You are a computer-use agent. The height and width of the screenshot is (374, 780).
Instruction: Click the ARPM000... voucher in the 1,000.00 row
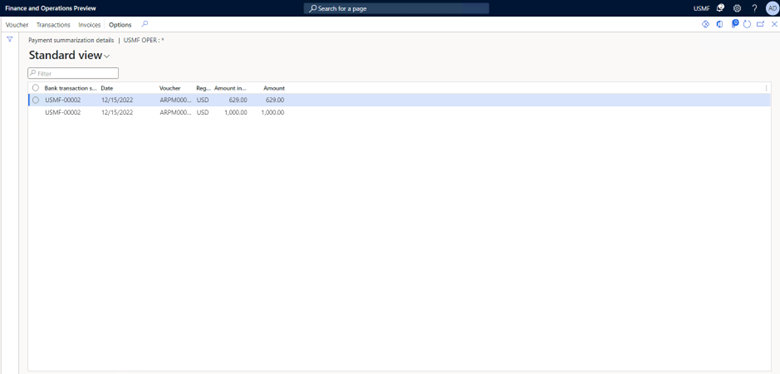click(x=176, y=112)
